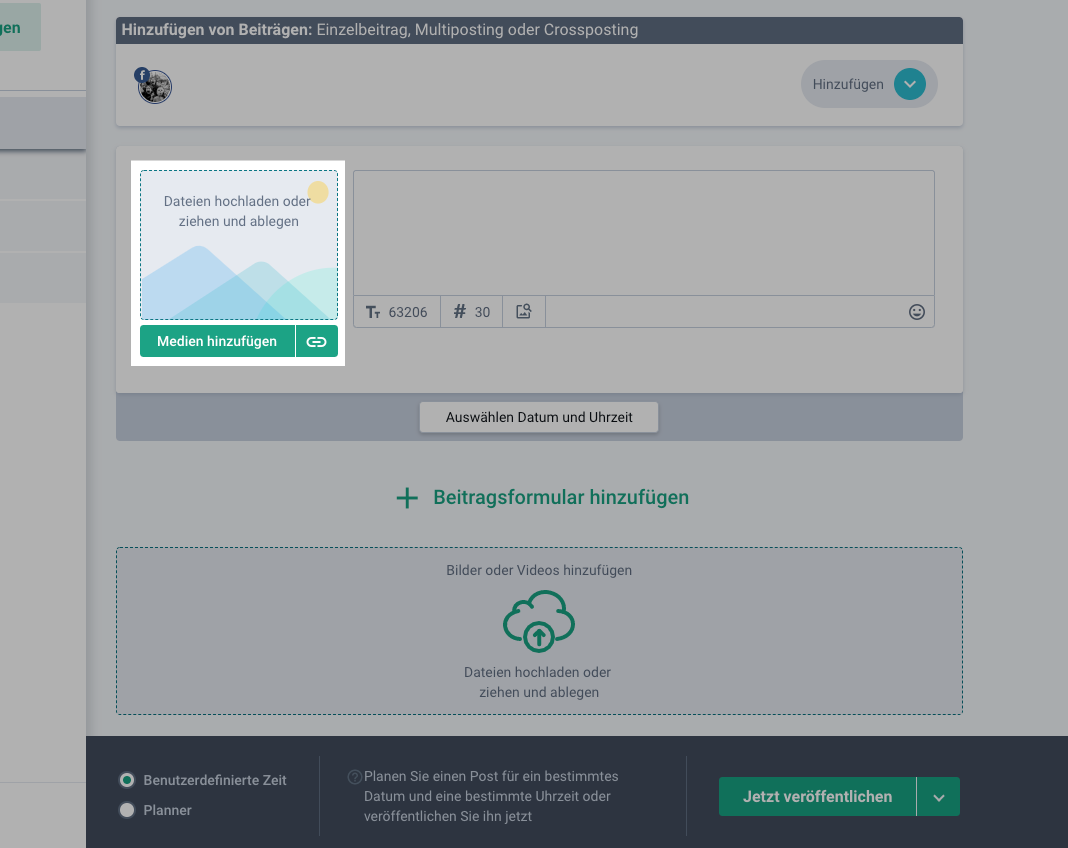
Task: Click the Jetzt veröffentlichen button
Action: point(817,797)
